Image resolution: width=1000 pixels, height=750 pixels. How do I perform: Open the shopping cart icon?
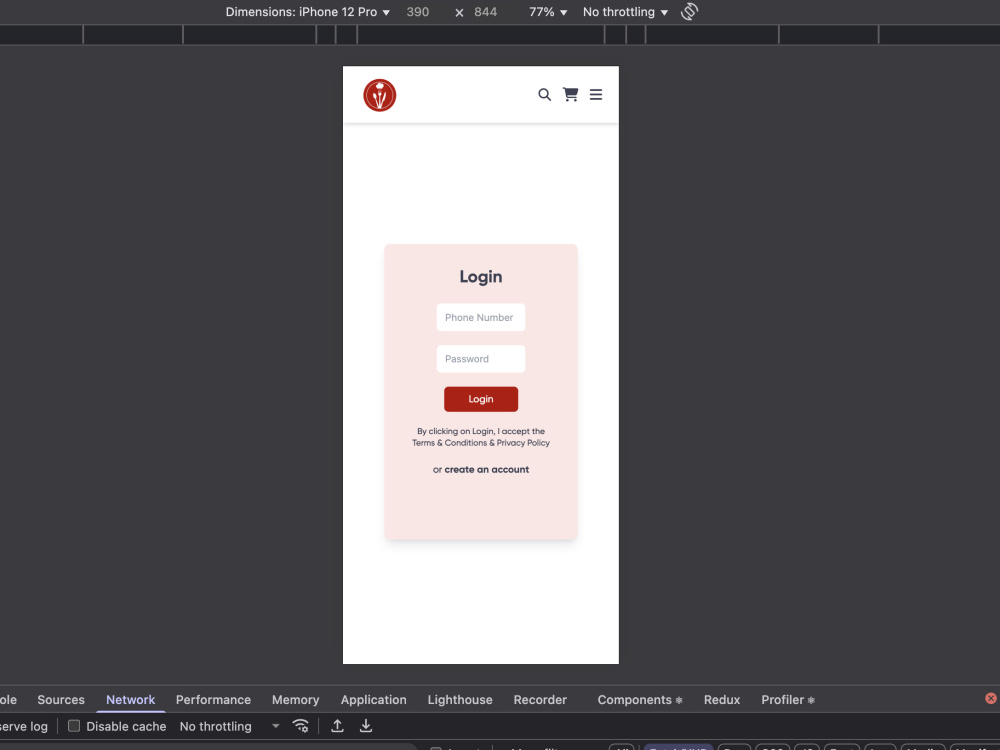pos(570,94)
